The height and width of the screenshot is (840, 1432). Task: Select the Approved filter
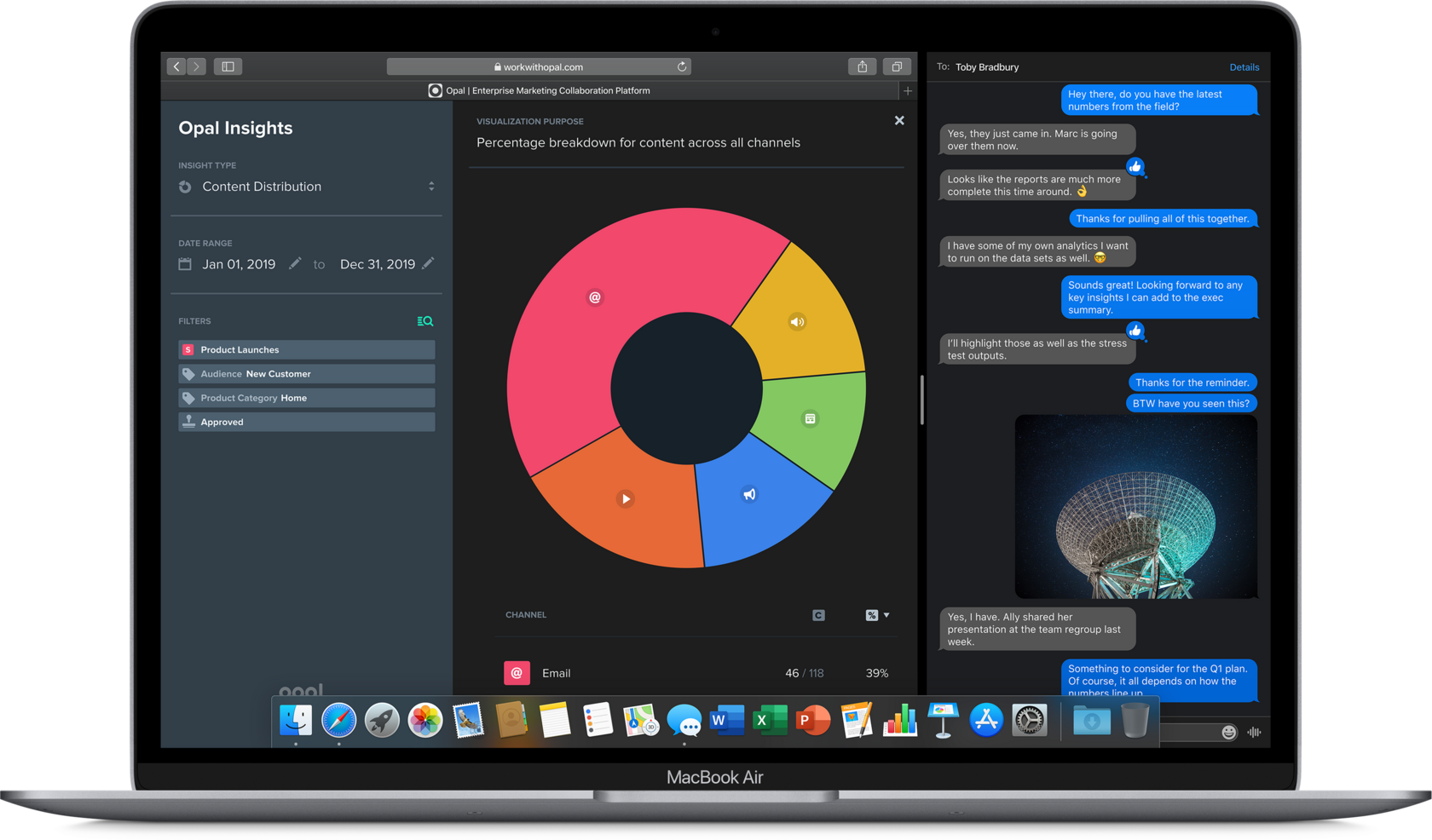pyautogui.click(x=307, y=422)
